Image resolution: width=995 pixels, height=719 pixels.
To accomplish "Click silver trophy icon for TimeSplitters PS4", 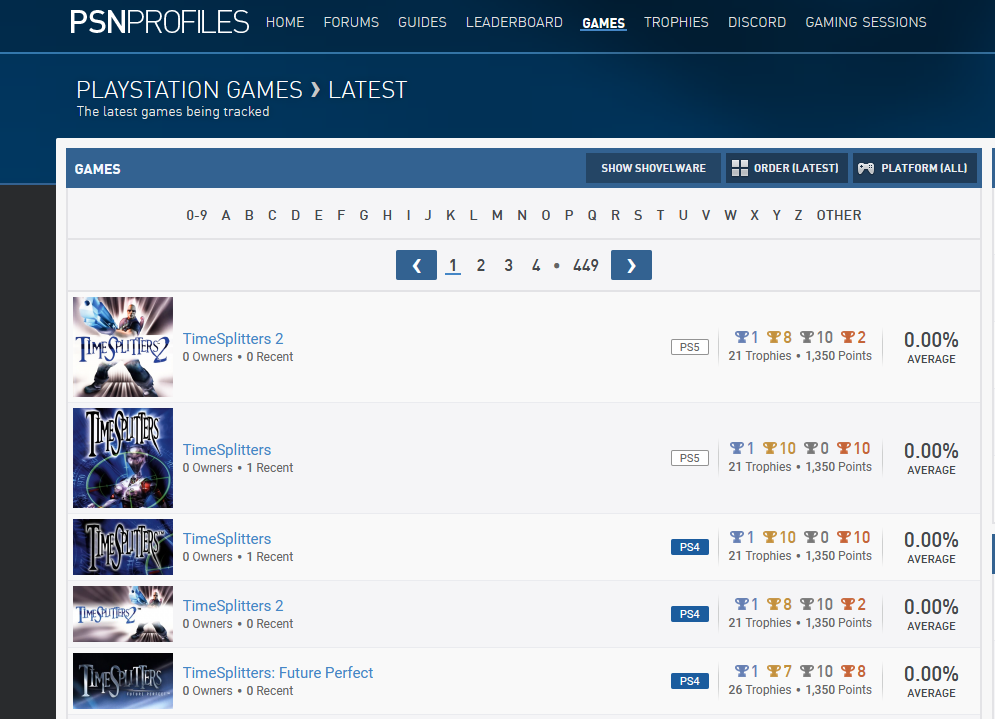I will pos(811,537).
